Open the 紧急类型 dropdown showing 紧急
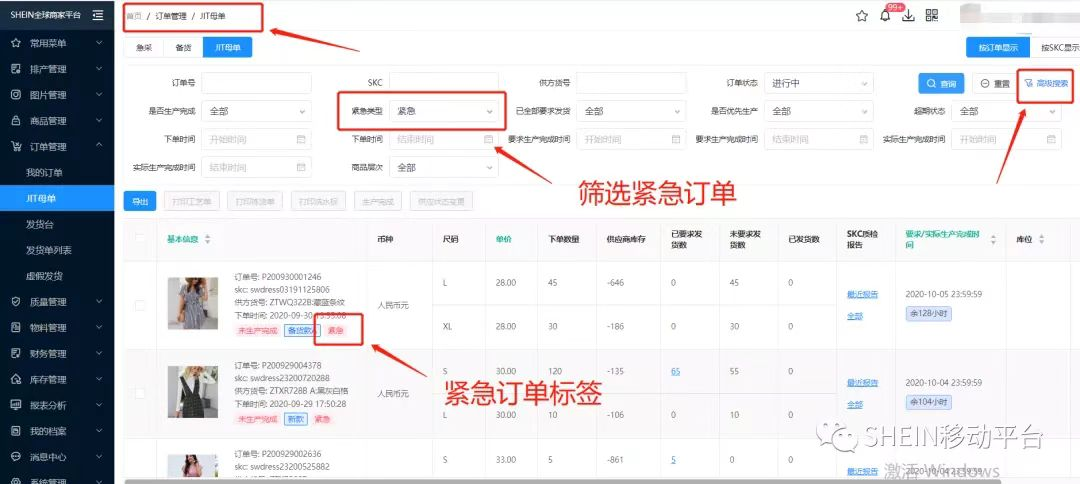Screen dimensions: 1080x484 click(444, 111)
